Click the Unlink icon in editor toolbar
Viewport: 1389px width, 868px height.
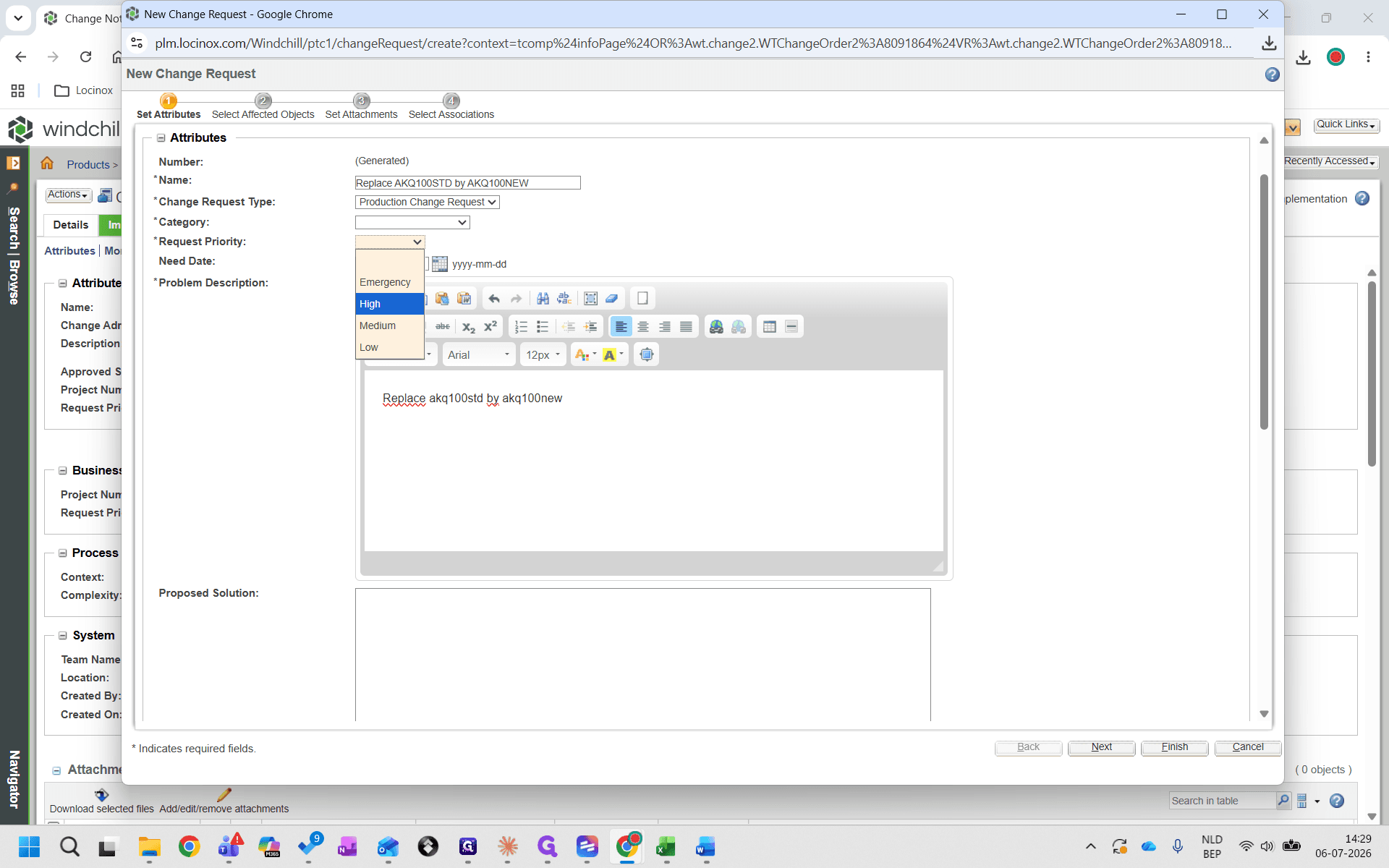click(x=738, y=327)
